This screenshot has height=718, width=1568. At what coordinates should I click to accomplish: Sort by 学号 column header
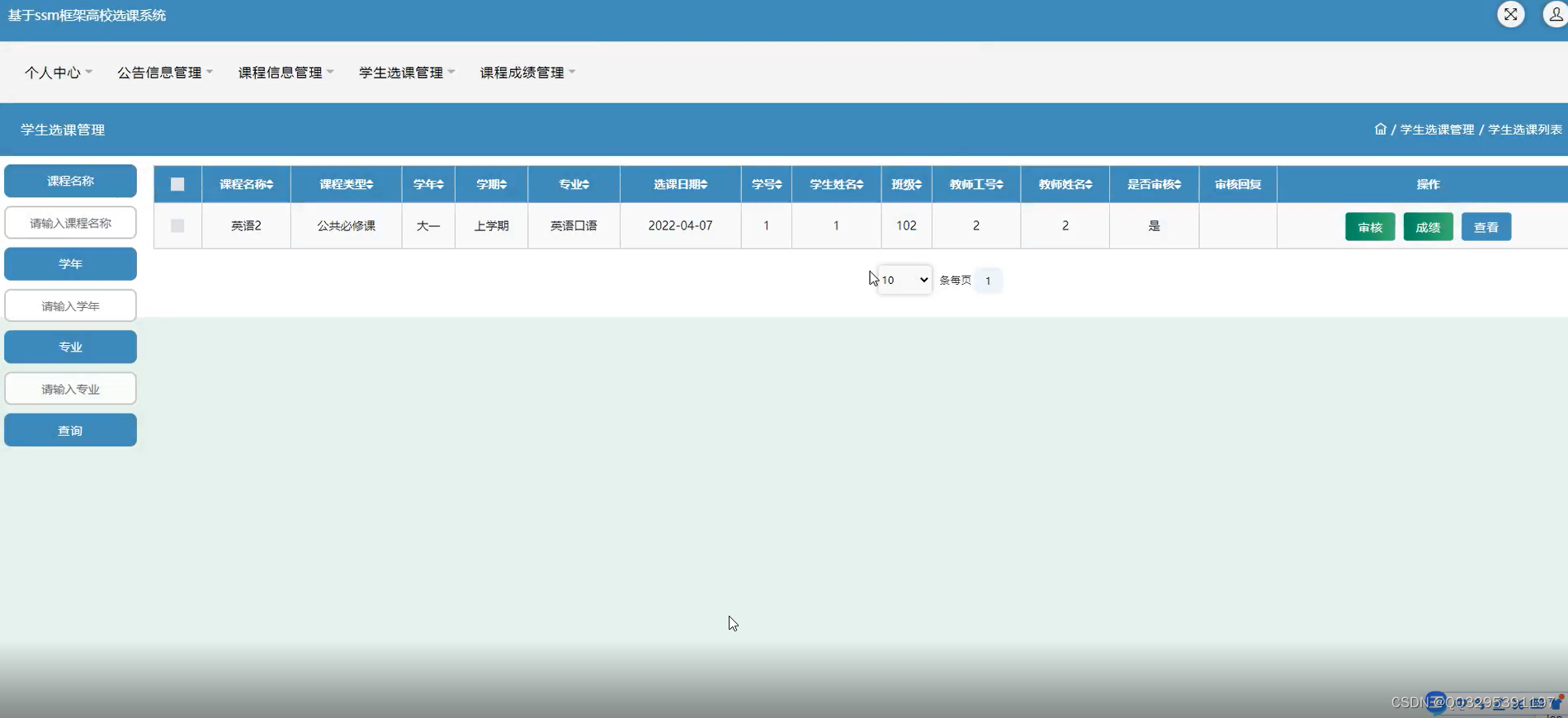pos(767,185)
